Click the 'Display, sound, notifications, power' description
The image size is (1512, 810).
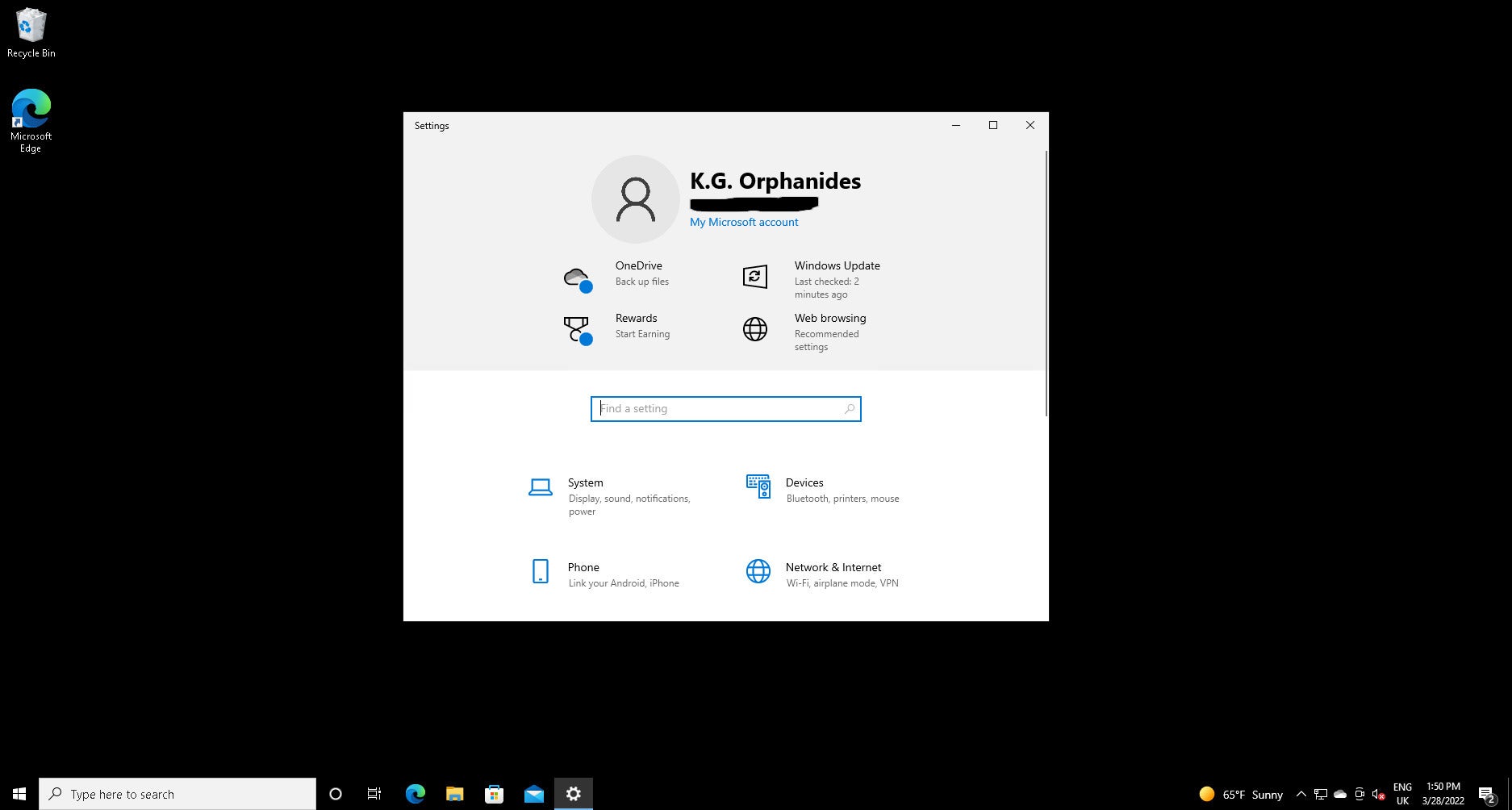(x=629, y=505)
